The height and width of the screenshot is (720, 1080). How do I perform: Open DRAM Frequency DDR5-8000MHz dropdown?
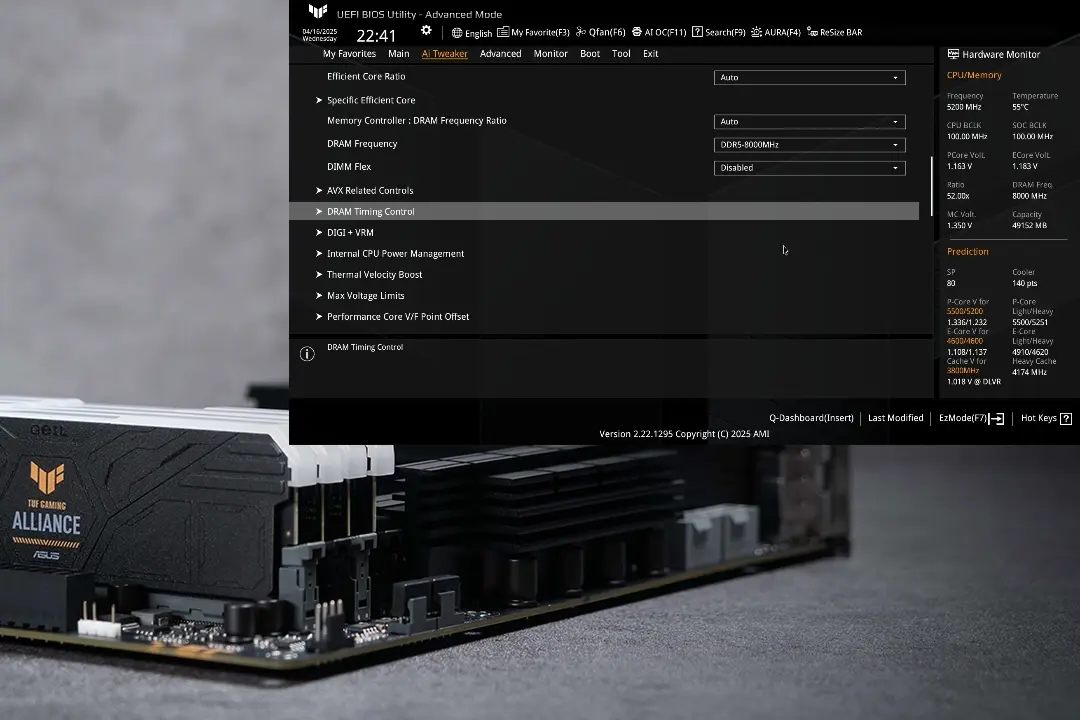[809, 145]
